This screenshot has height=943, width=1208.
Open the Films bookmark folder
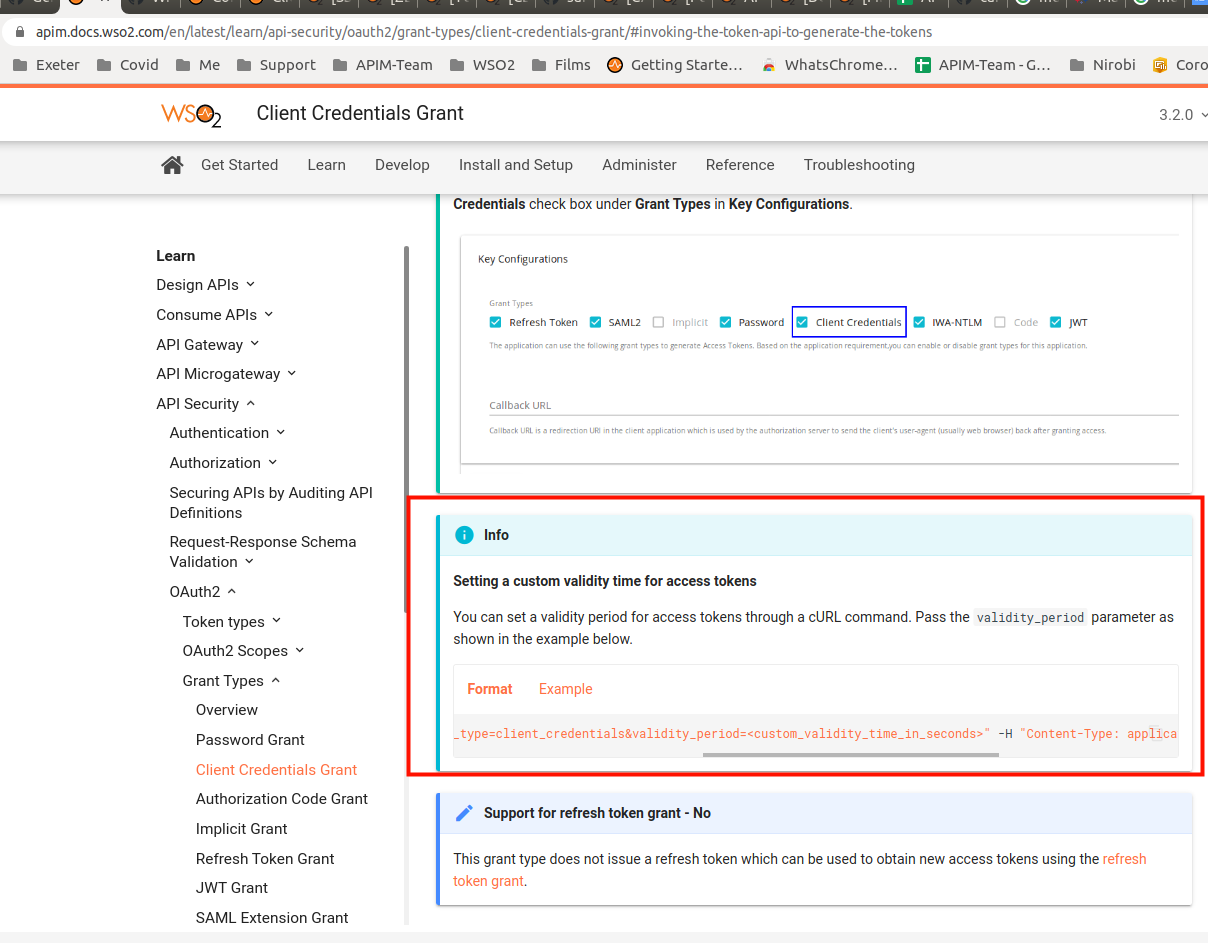point(562,65)
